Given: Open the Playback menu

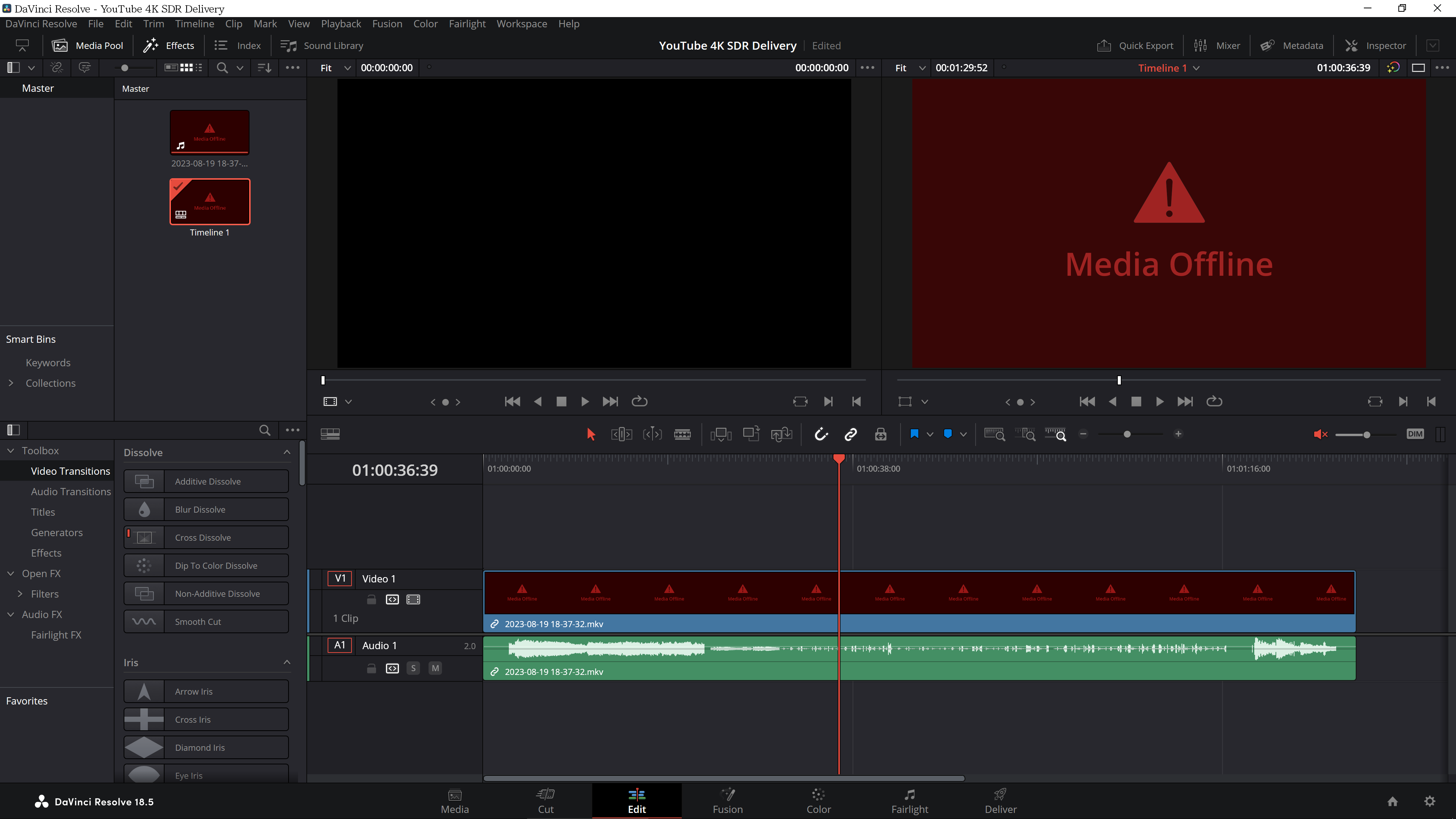Looking at the screenshot, I should coord(341,24).
